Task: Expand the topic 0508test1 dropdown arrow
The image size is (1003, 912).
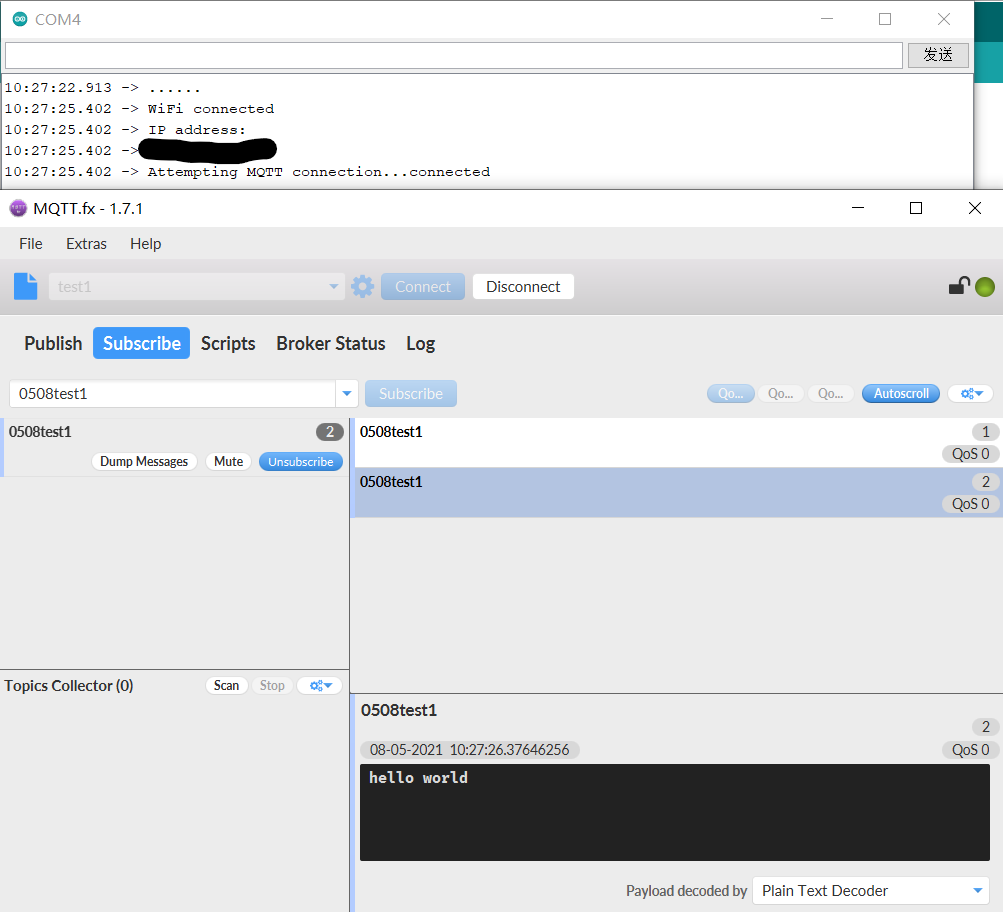Action: click(x=347, y=393)
